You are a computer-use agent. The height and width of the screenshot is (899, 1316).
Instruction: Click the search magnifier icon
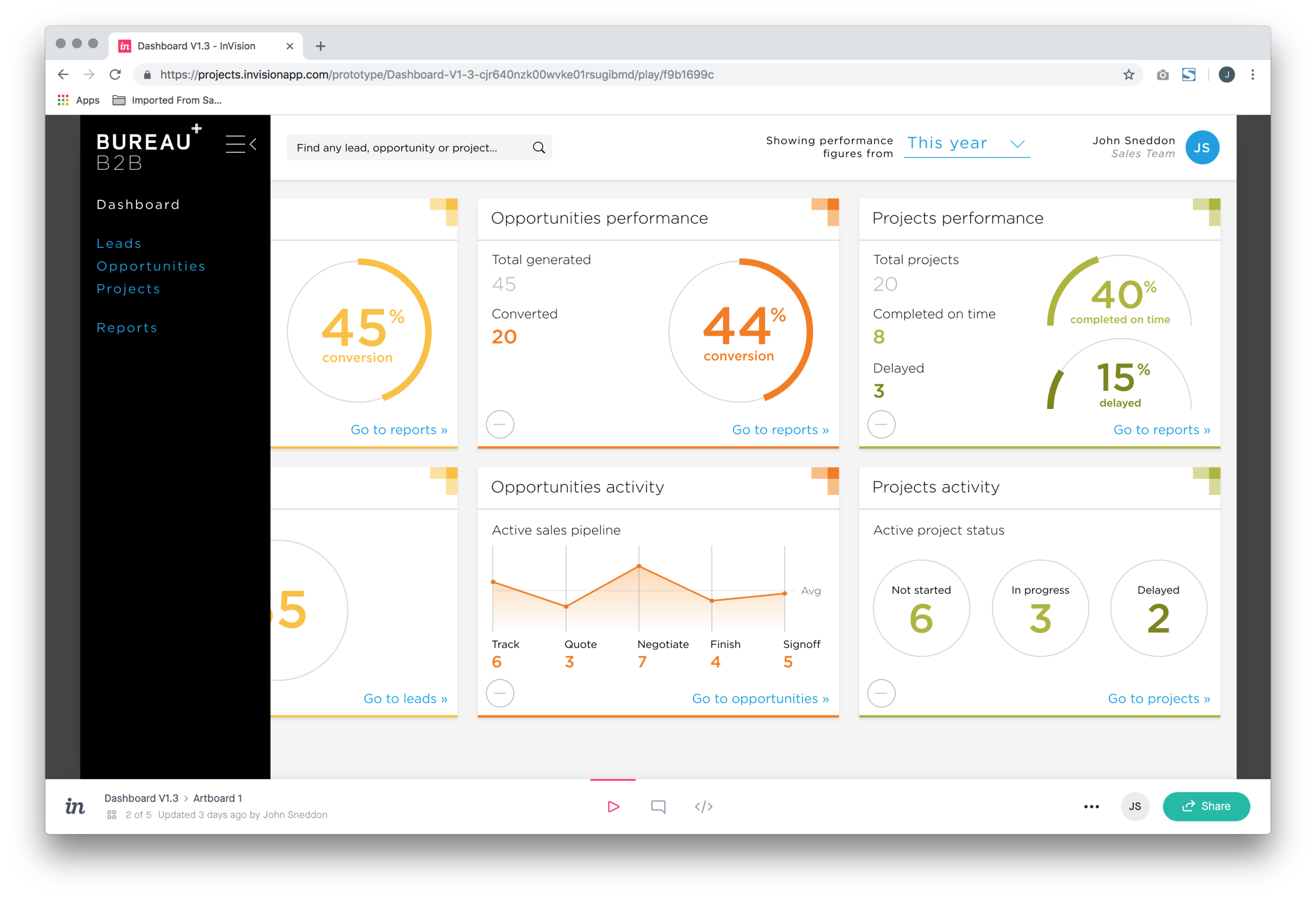click(539, 148)
